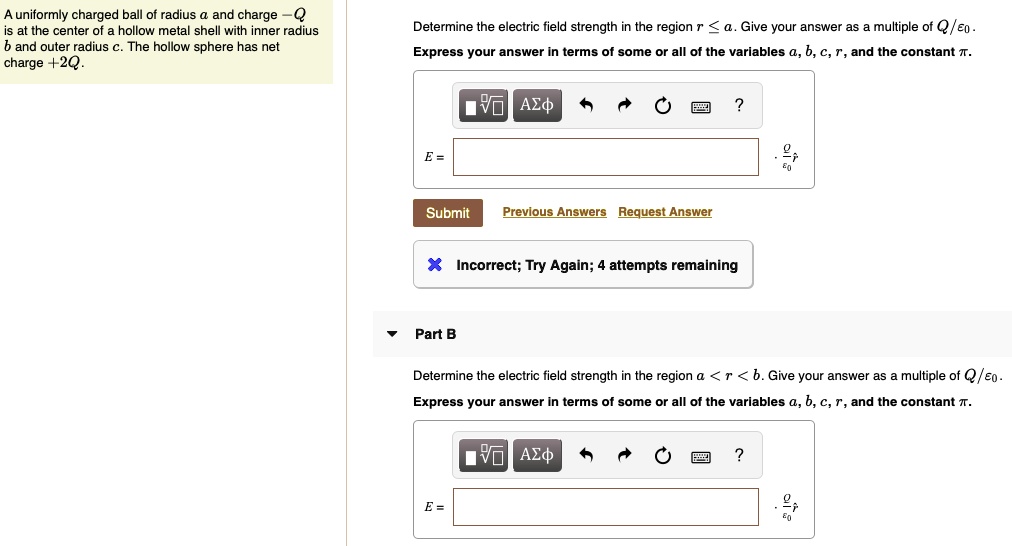Submit the Part A answer
This screenshot has width=1012, height=546.
tap(448, 213)
